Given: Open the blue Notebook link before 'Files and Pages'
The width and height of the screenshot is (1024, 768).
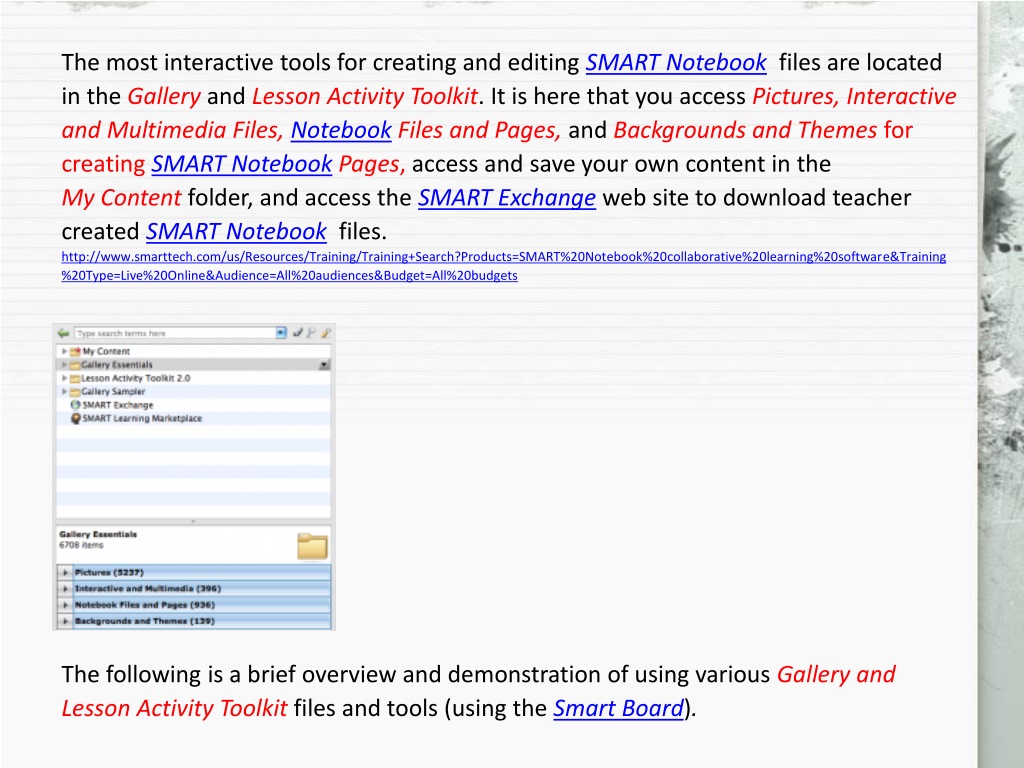Looking at the screenshot, I should 341,130.
